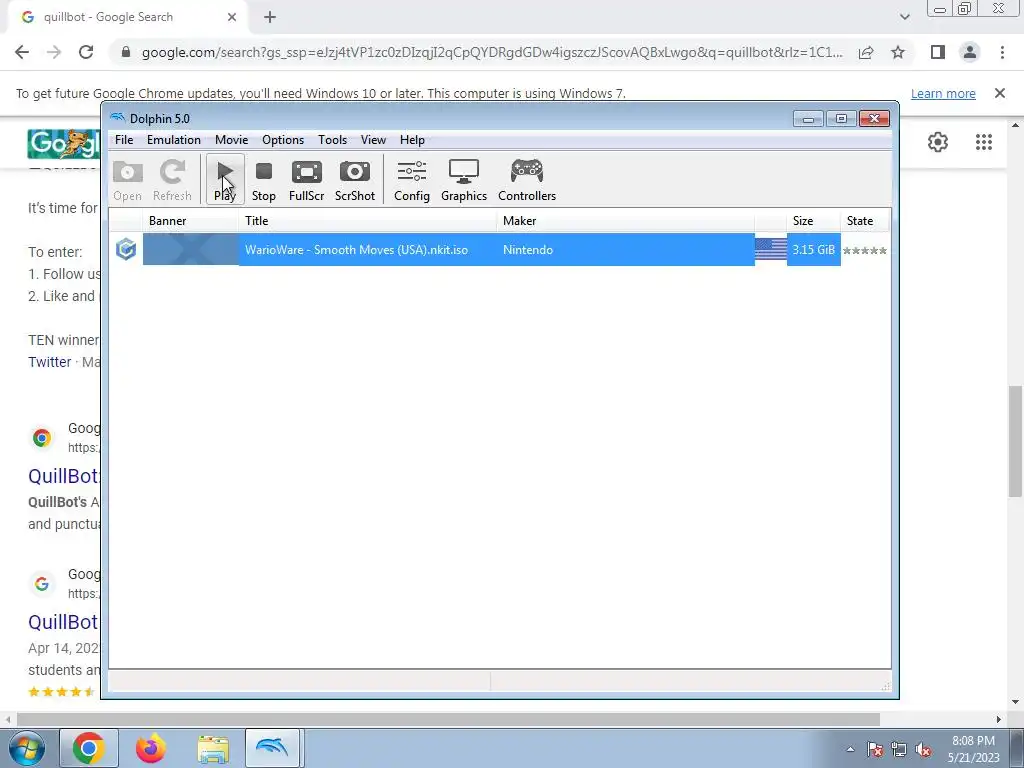Click the game banner thumbnail
The image size is (1024, 768).
pyautogui.click(x=191, y=249)
